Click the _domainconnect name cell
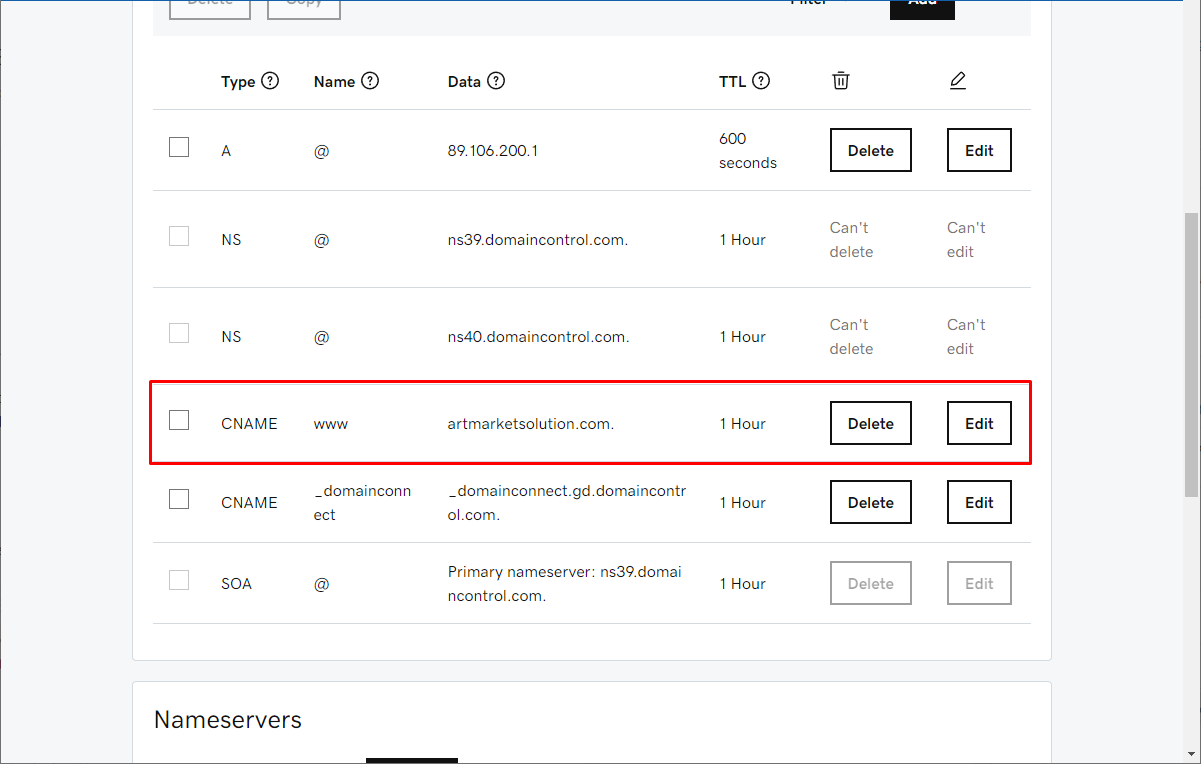Screen dimensions: 1201x764 (362, 503)
